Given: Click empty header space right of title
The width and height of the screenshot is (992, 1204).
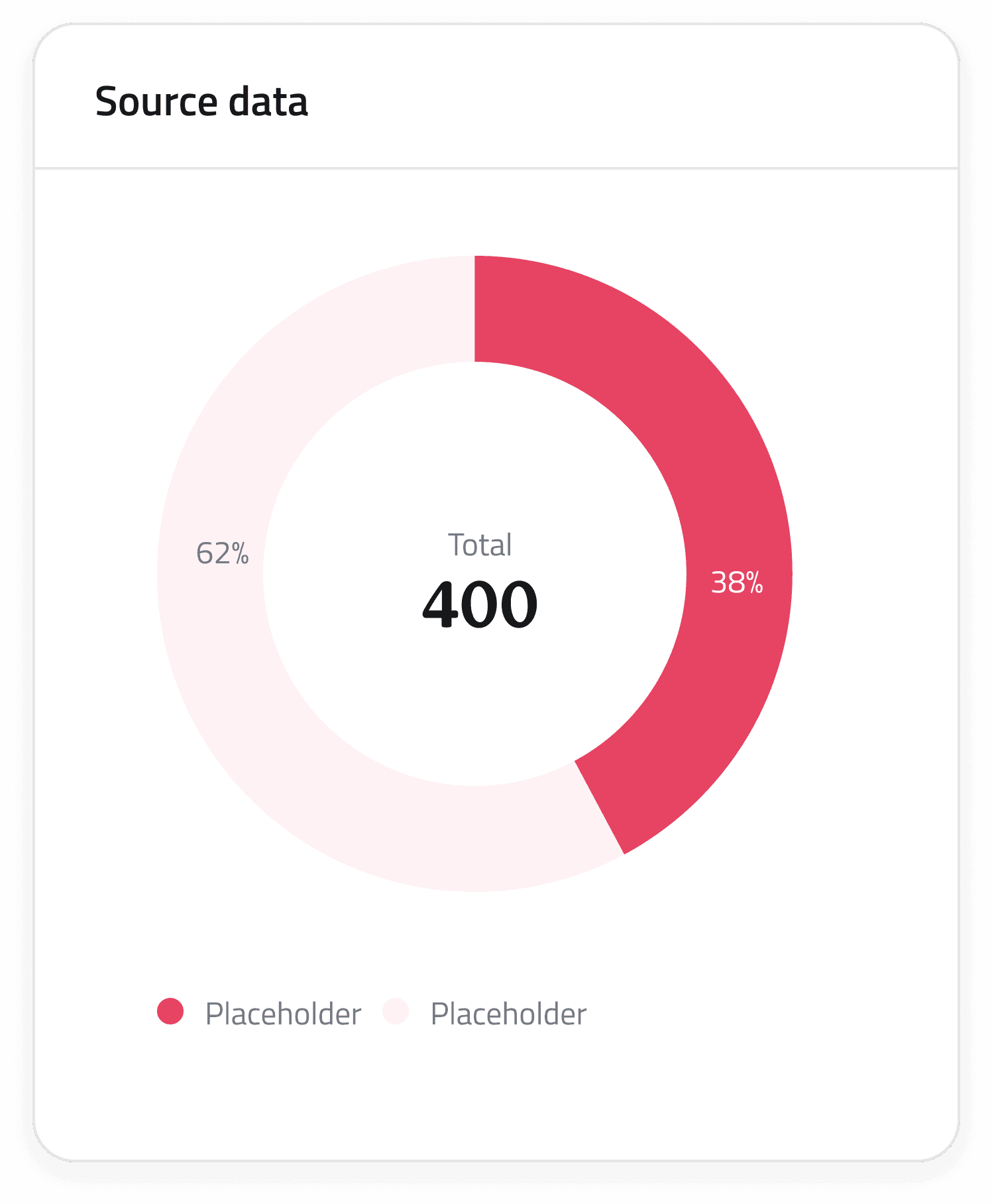Looking at the screenshot, I should click(630, 102).
